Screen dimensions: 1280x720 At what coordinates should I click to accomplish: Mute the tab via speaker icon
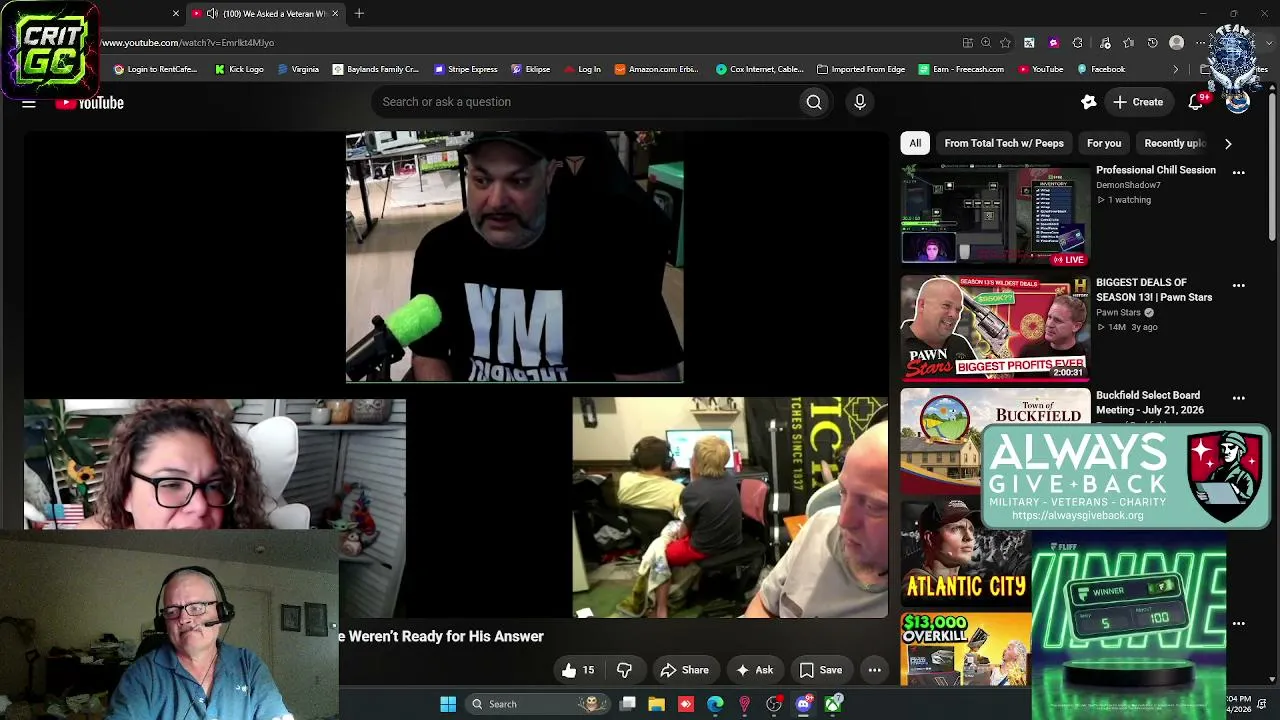212,14
